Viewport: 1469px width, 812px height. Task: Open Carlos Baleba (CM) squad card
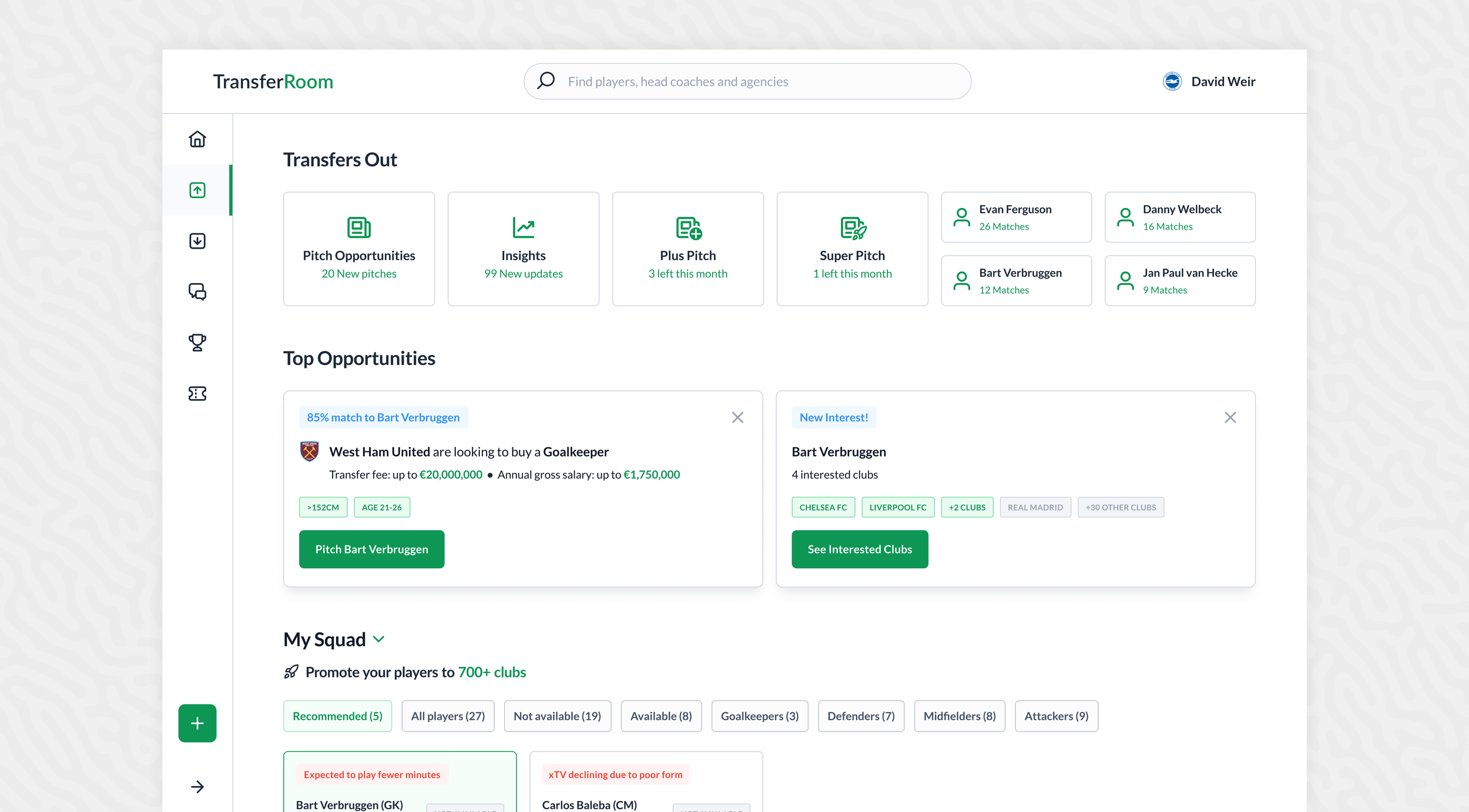coord(646,782)
